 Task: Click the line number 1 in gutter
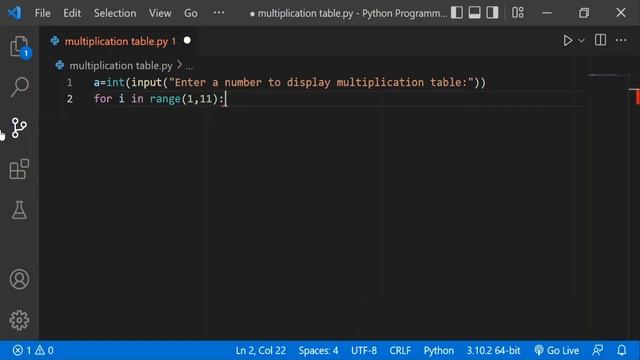tap(69, 83)
